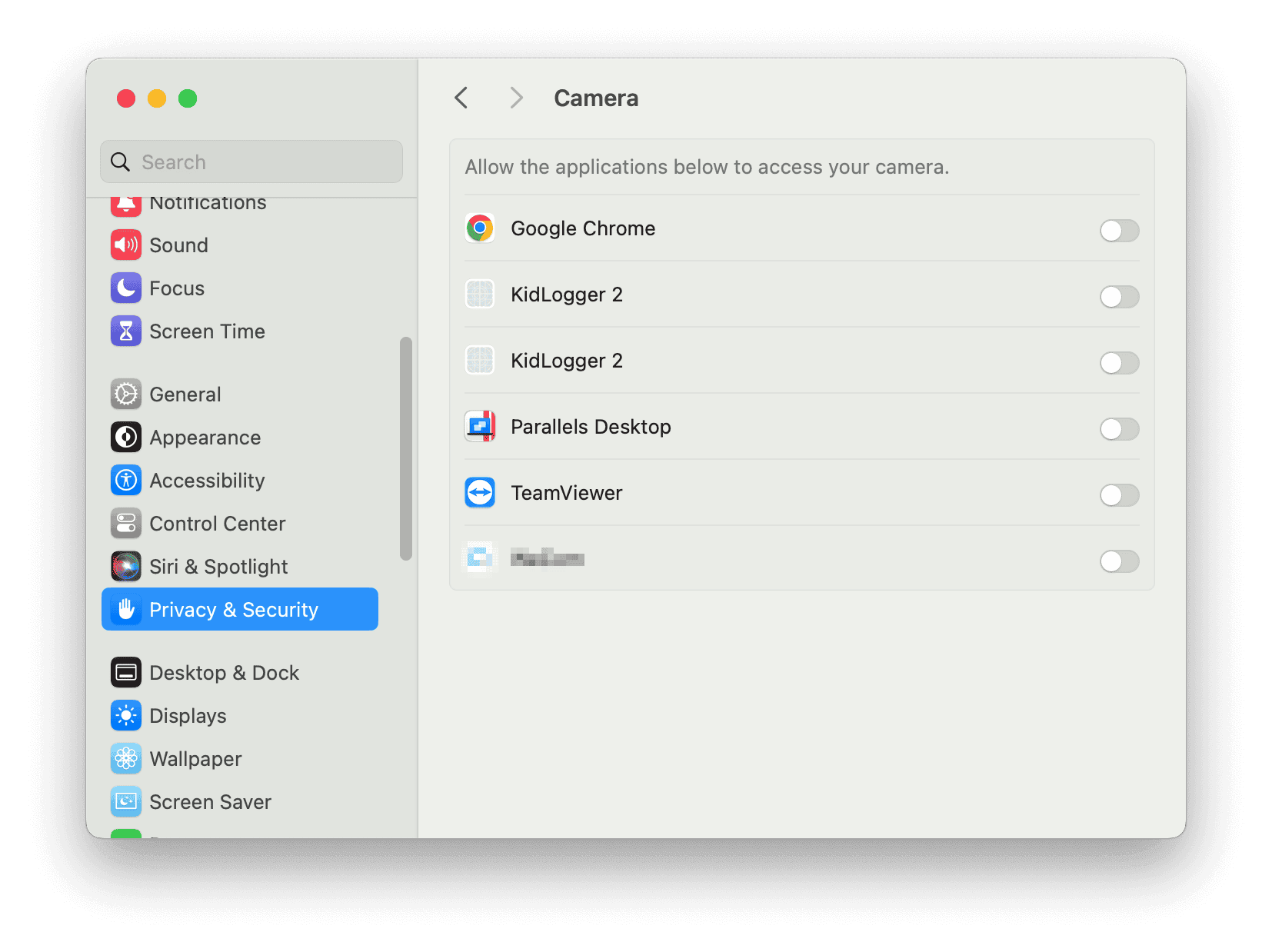Click the Privacy & Security hand icon
The image size is (1272, 952).
pyautogui.click(x=126, y=610)
